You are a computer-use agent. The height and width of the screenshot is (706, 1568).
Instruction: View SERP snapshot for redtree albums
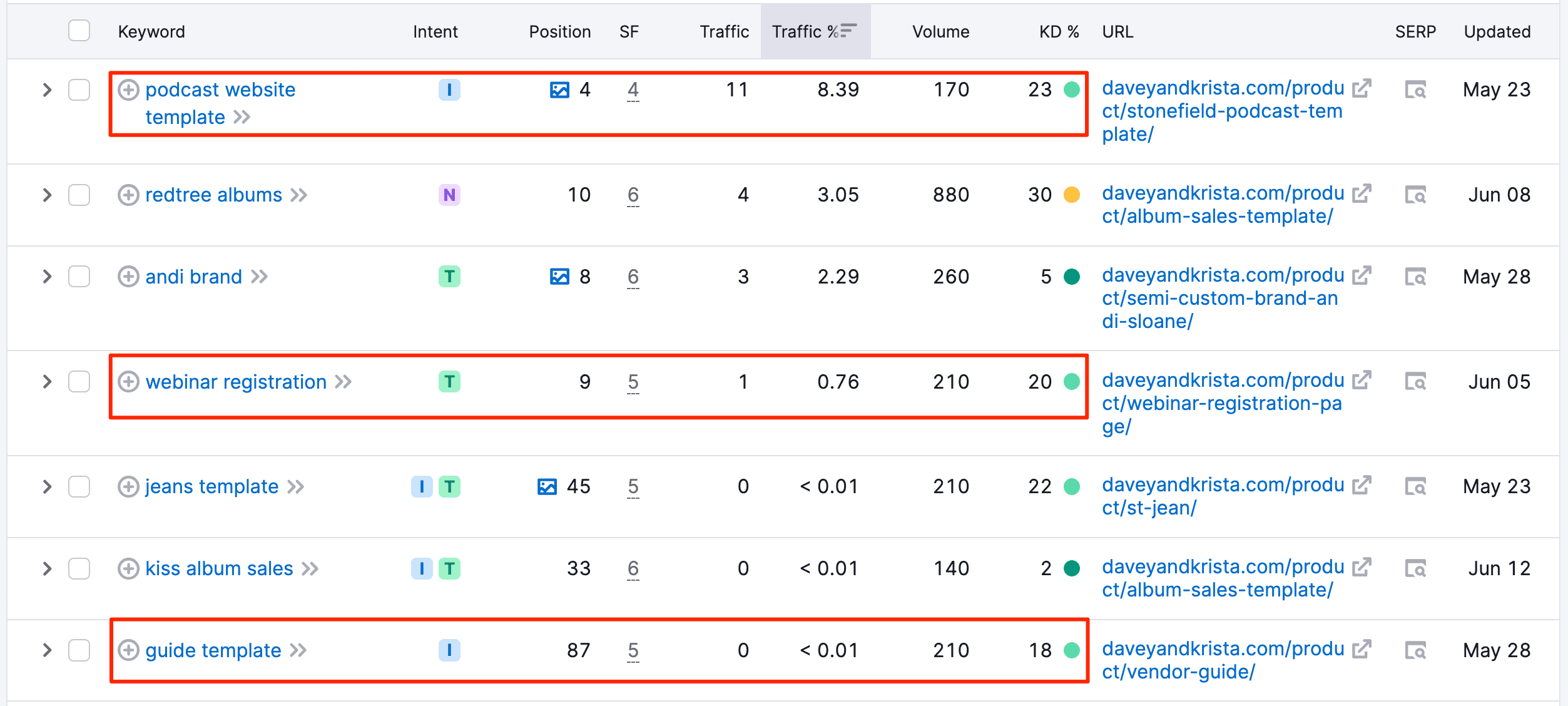click(1416, 195)
